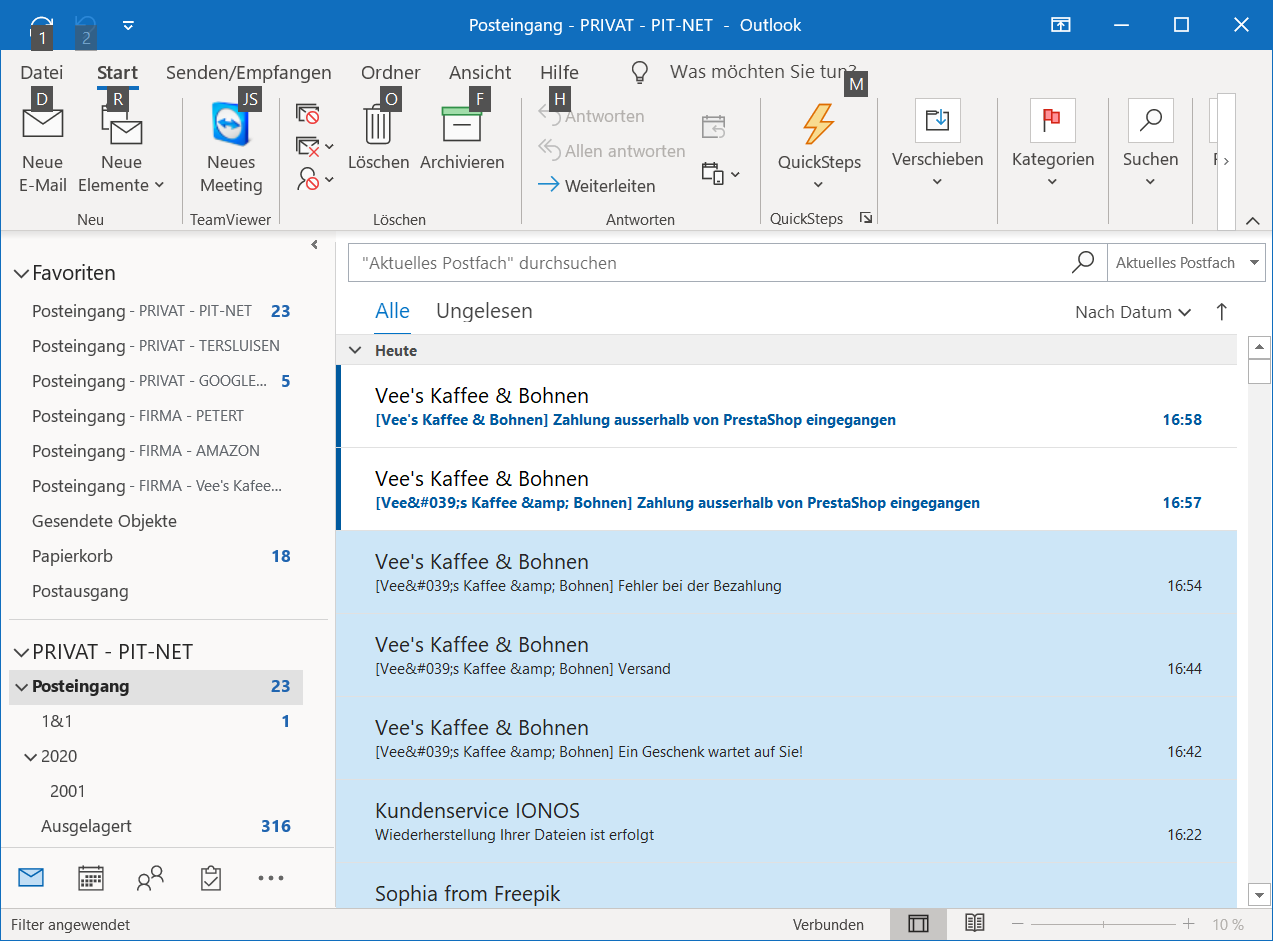Collapse the 2020 folder
1273x941 pixels.
coord(31,757)
